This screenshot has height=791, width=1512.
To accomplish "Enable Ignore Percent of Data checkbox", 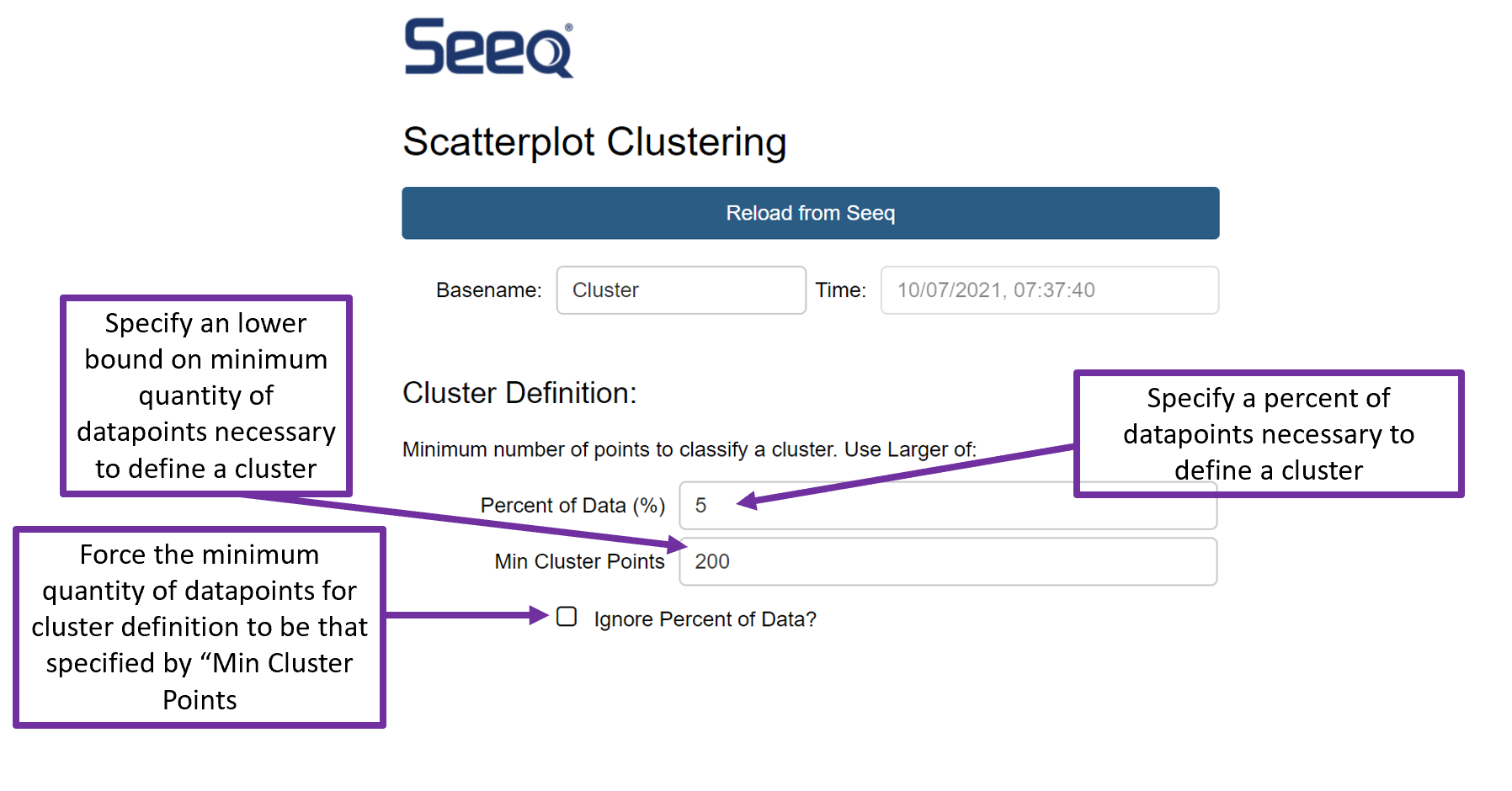I will coord(567,617).
